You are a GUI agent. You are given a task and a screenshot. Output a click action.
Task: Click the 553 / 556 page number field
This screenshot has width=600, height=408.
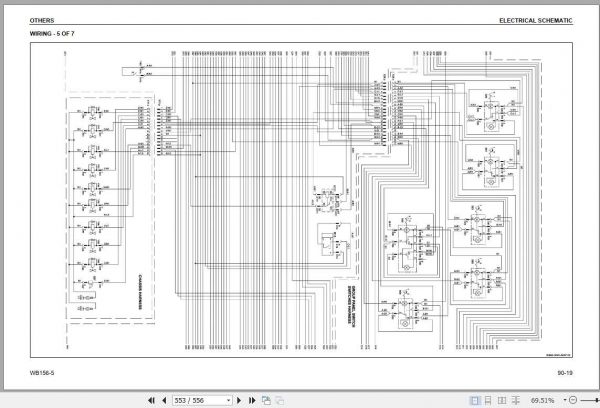(x=199, y=400)
